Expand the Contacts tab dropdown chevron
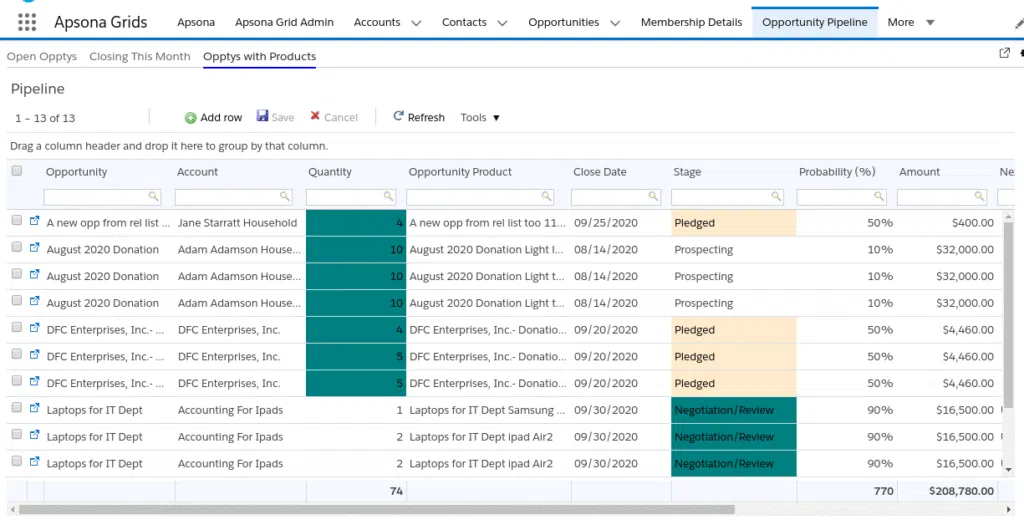 pos(502,23)
